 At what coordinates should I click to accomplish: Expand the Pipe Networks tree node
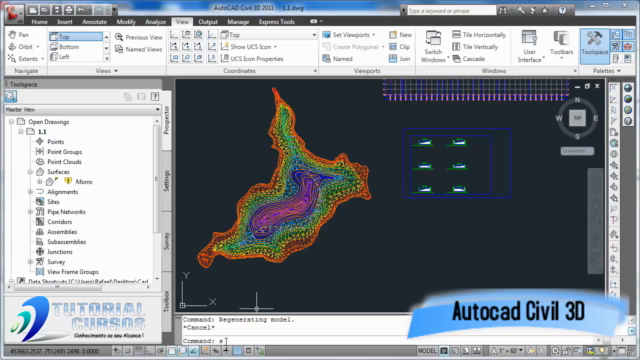tap(30, 212)
